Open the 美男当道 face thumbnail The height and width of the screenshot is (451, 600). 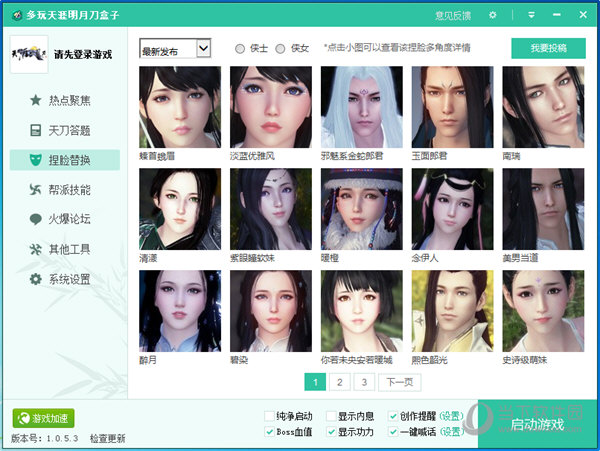pyautogui.click(x=543, y=209)
